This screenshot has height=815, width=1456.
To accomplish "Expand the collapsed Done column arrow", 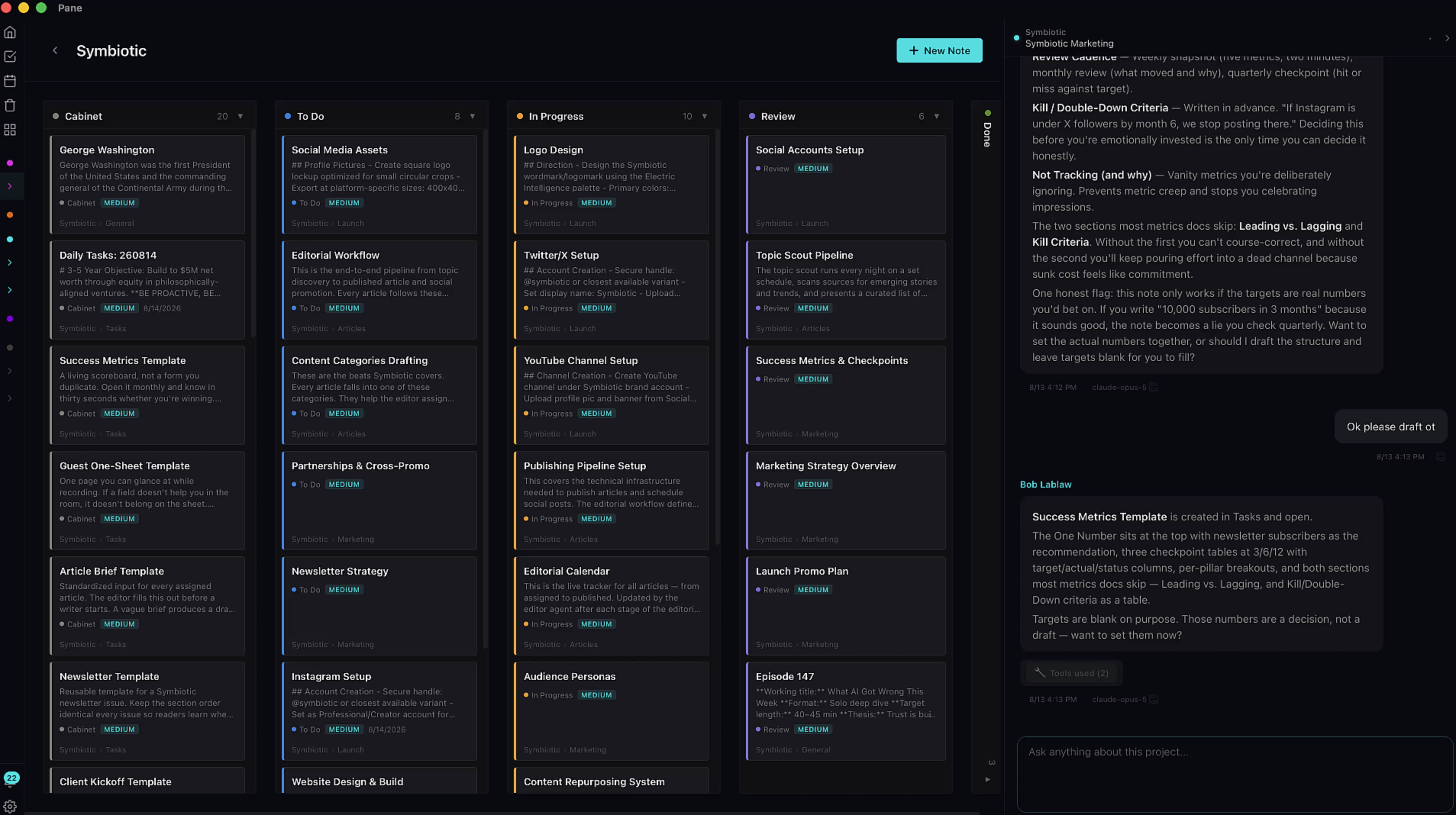I will 988,780.
